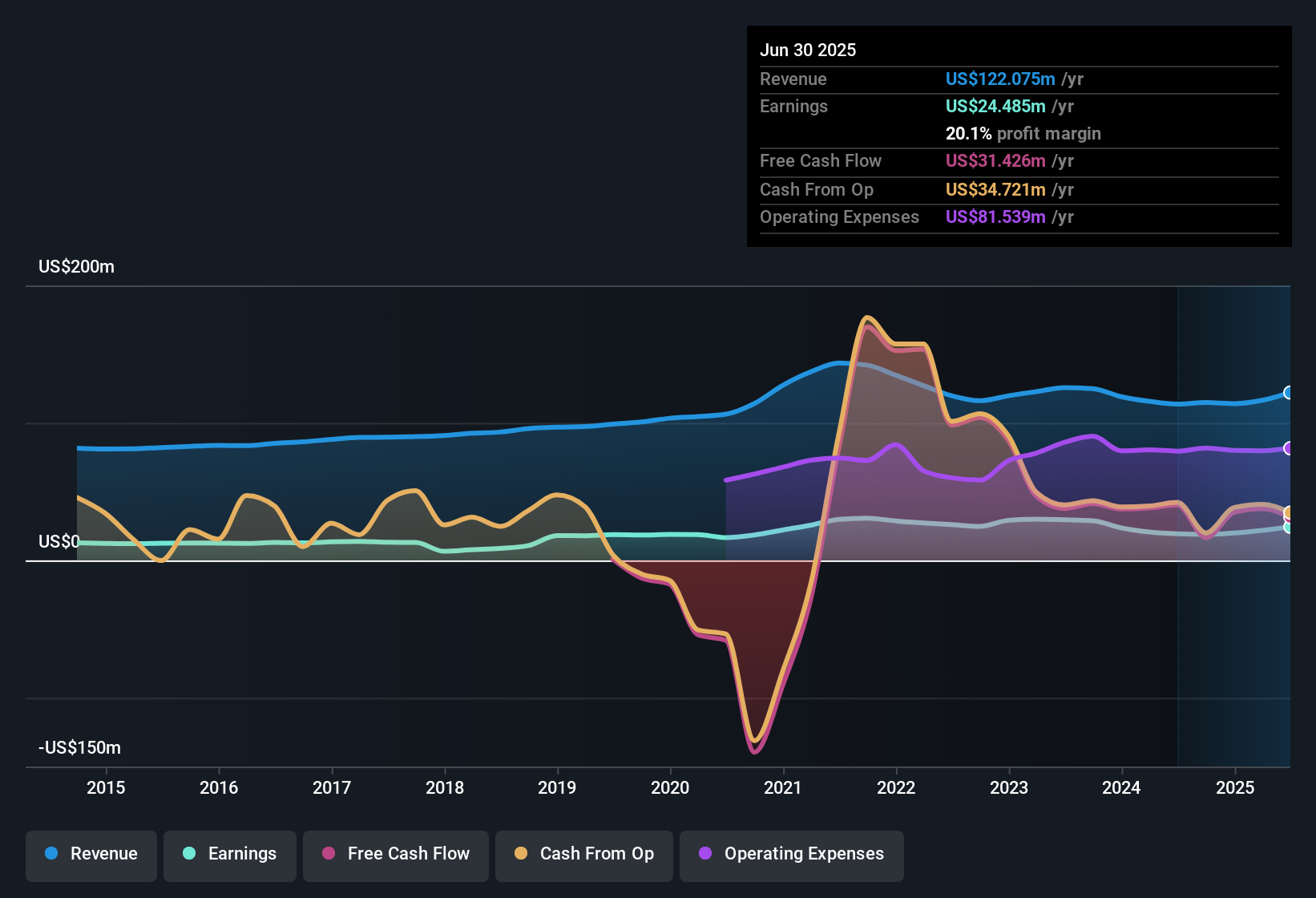Image resolution: width=1316 pixels, height=898 pixels.
Task: Click the Jun 30 2025 tooltip date header
Action: point(808,51)
